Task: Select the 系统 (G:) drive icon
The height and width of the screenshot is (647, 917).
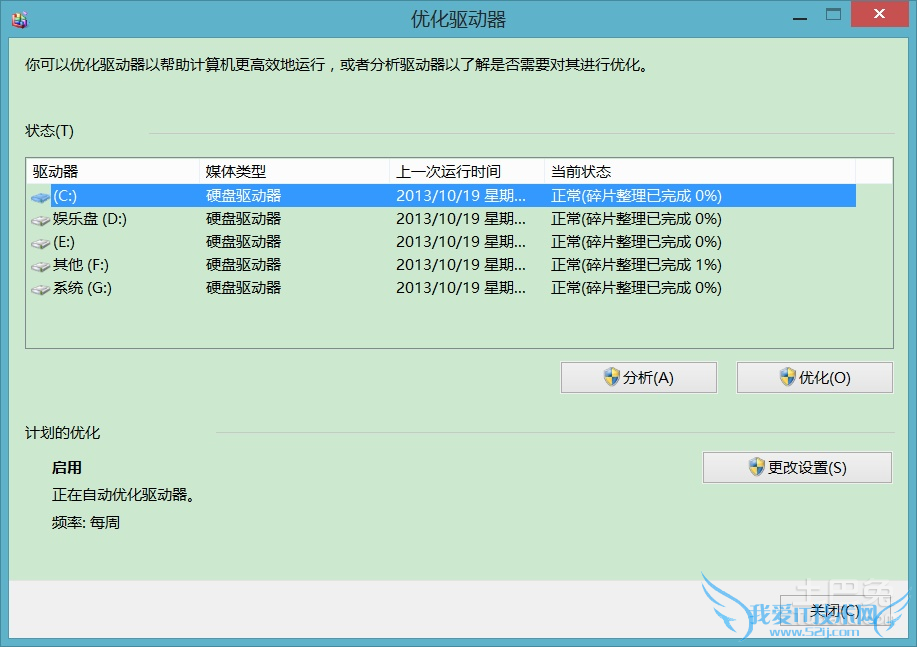Action: click(40, 290)
